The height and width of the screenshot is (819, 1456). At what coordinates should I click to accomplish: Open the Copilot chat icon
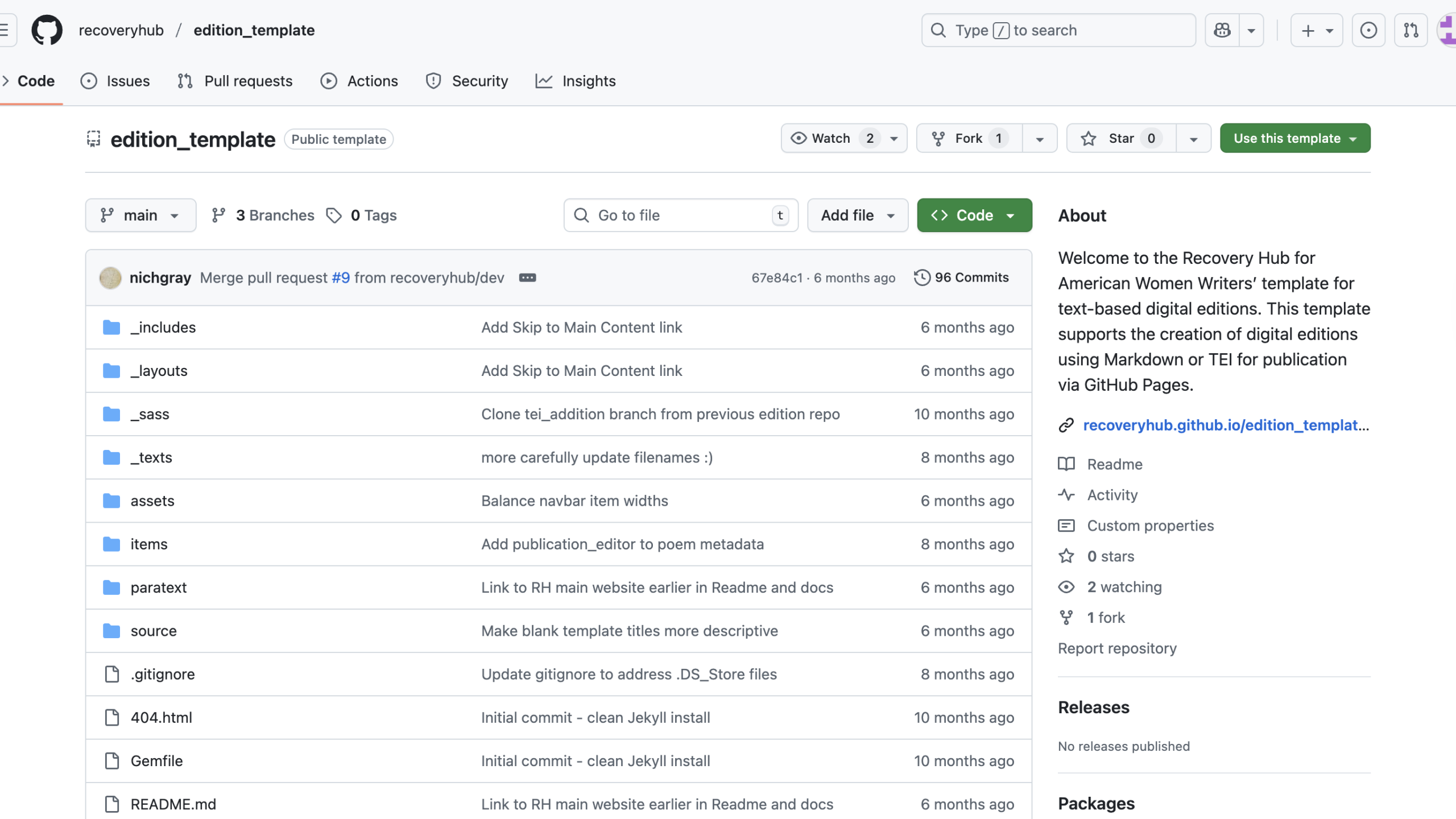click(x=1222, y=30)
